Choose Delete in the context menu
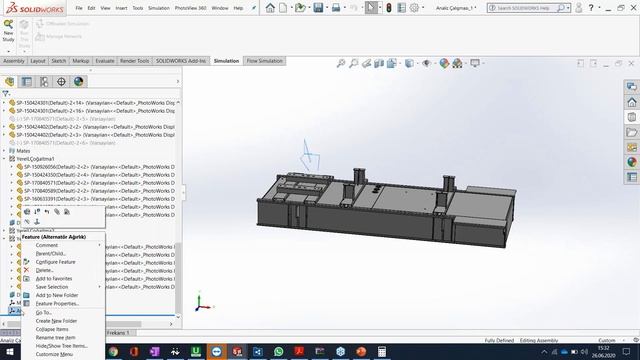Viewport: 640px width, 360px height. click(44, 270)
